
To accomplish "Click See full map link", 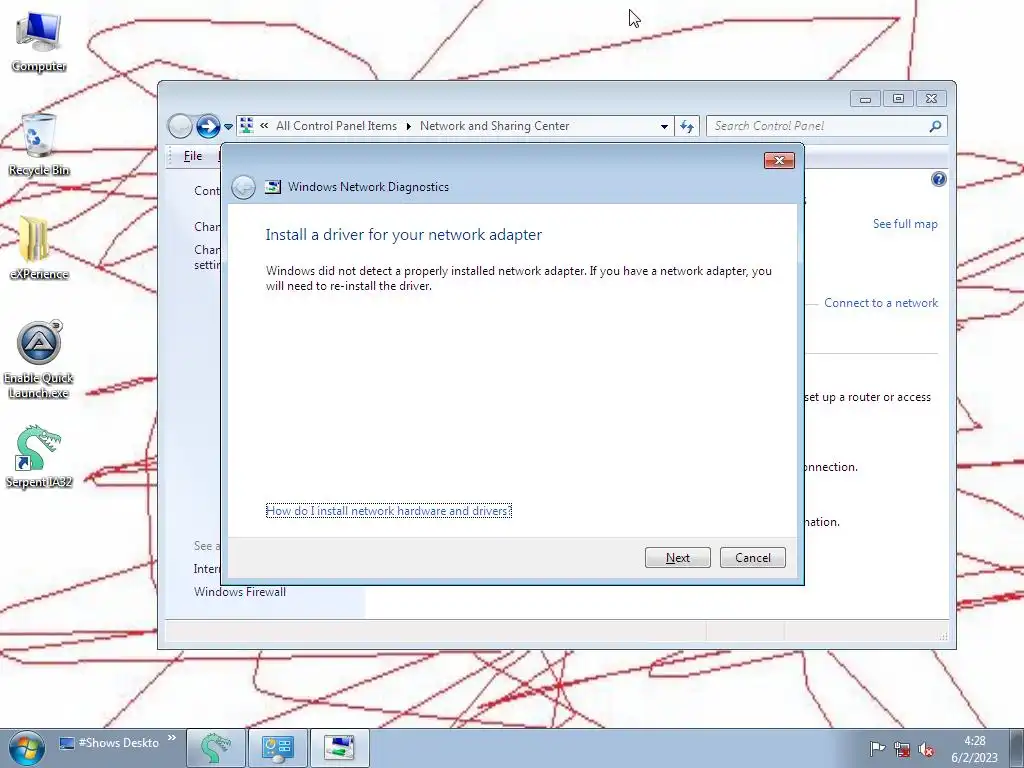I will tap(905, 224).
